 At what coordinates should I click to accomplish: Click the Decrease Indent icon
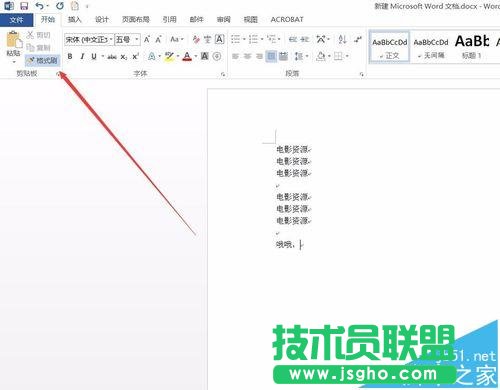293,40
